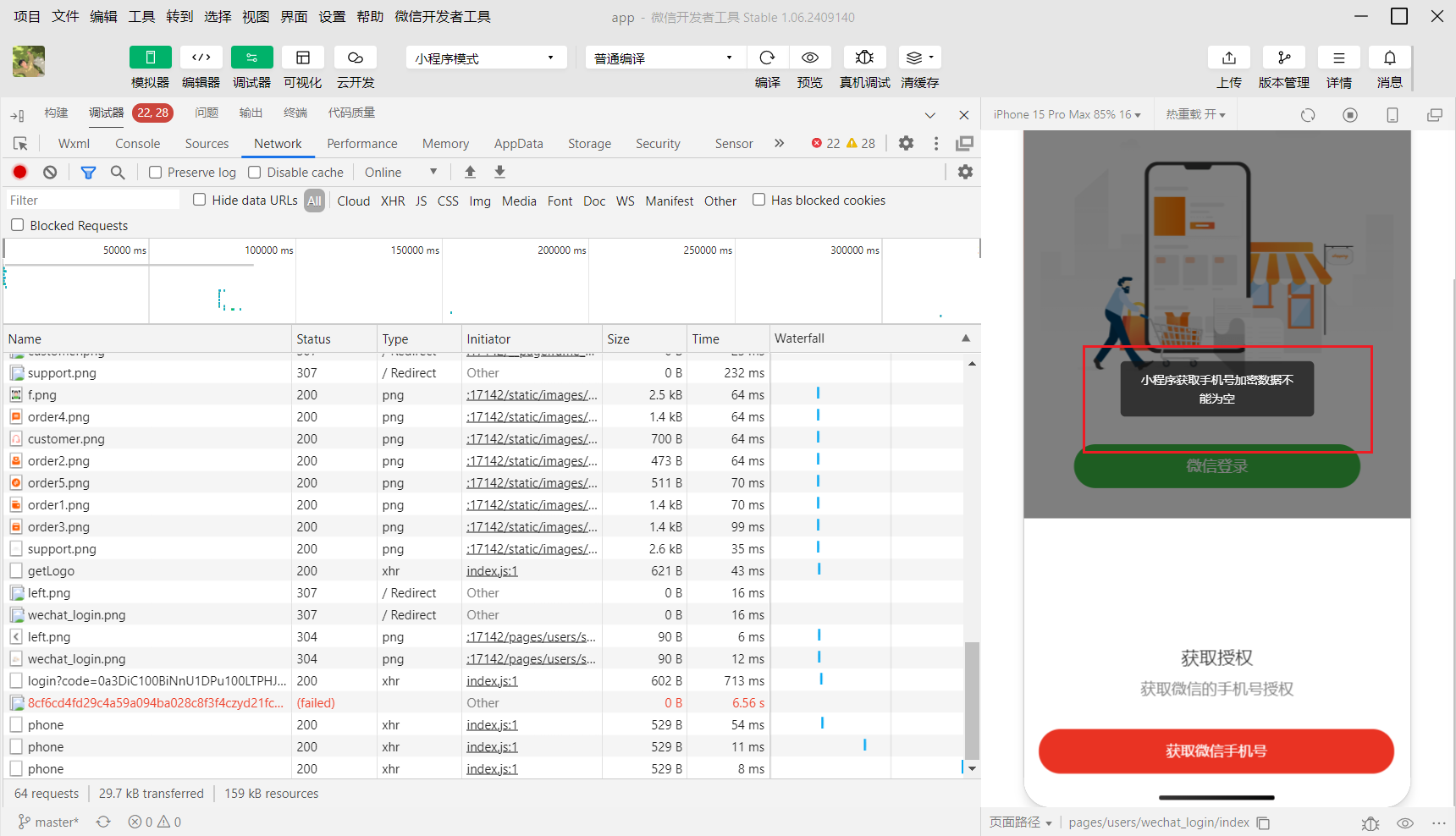Open network search magnifier
1456x836 pixels.
118,172
